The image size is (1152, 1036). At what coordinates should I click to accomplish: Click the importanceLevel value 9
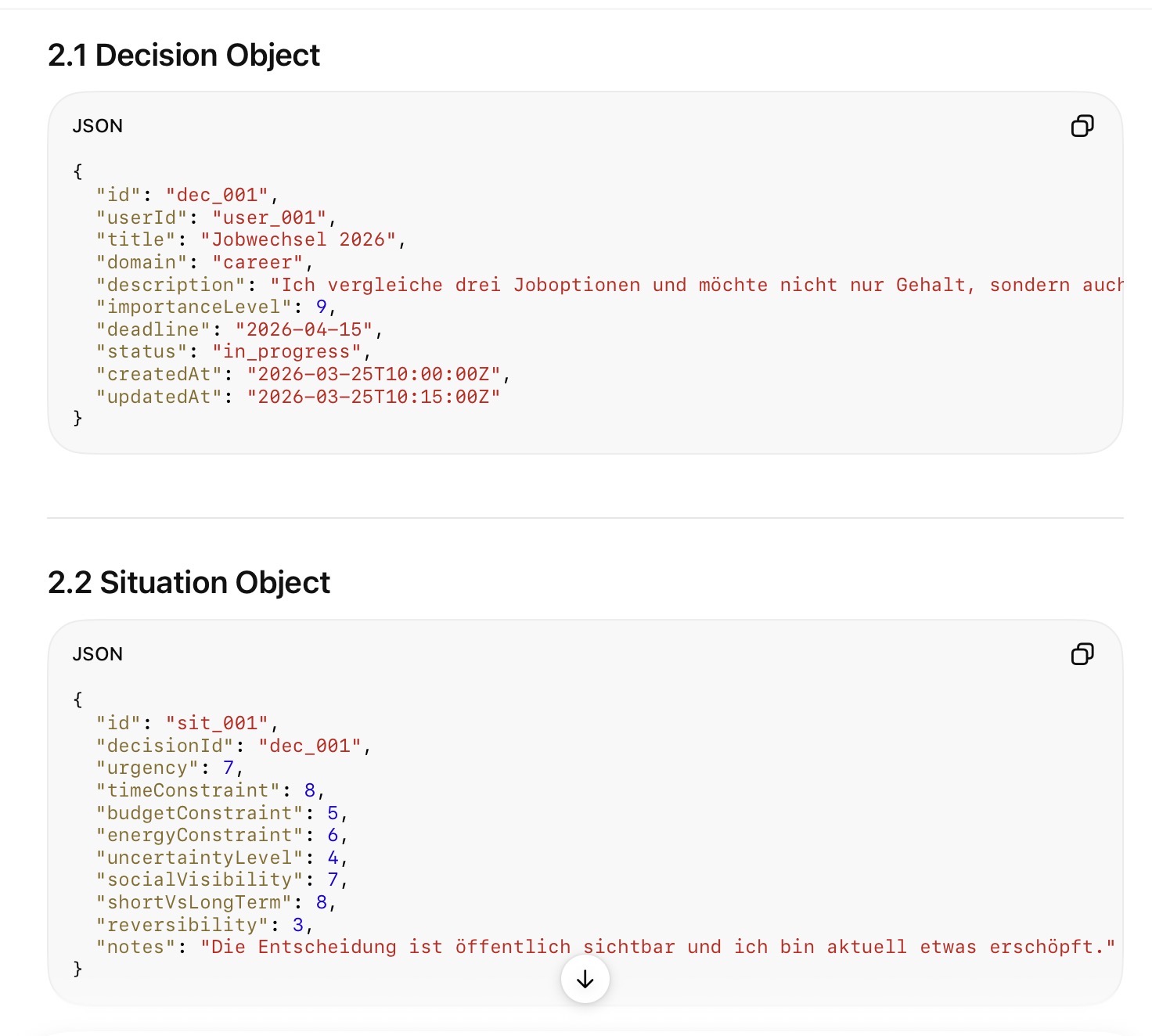click(x=322, y=307)
